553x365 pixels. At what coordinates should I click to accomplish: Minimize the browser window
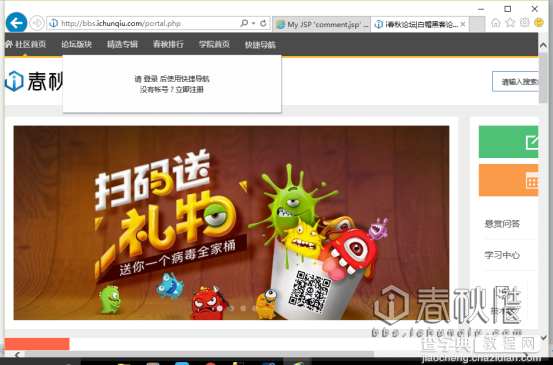point(481,9)
